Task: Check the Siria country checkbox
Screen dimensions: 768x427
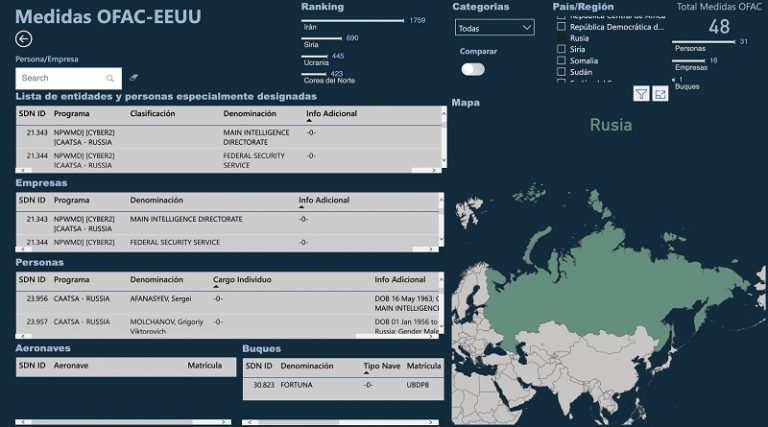Action: click(x=561, y=49)
